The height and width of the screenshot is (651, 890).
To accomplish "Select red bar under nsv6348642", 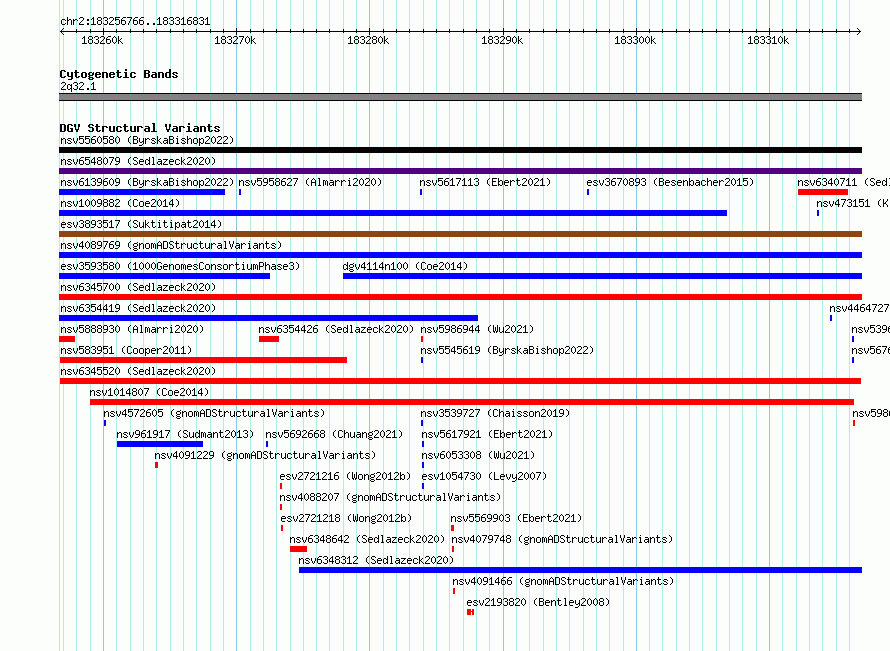I will [x=299, y=549].
